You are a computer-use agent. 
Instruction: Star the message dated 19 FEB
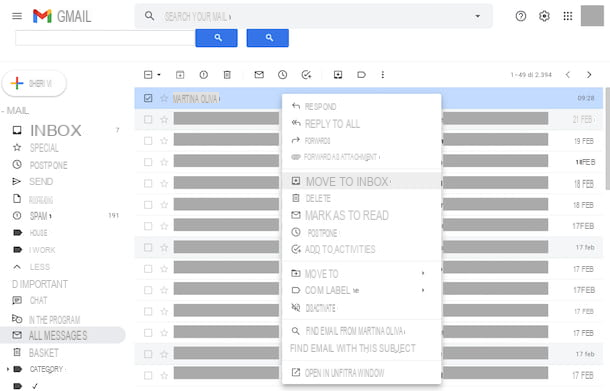[x=164, y=141]
